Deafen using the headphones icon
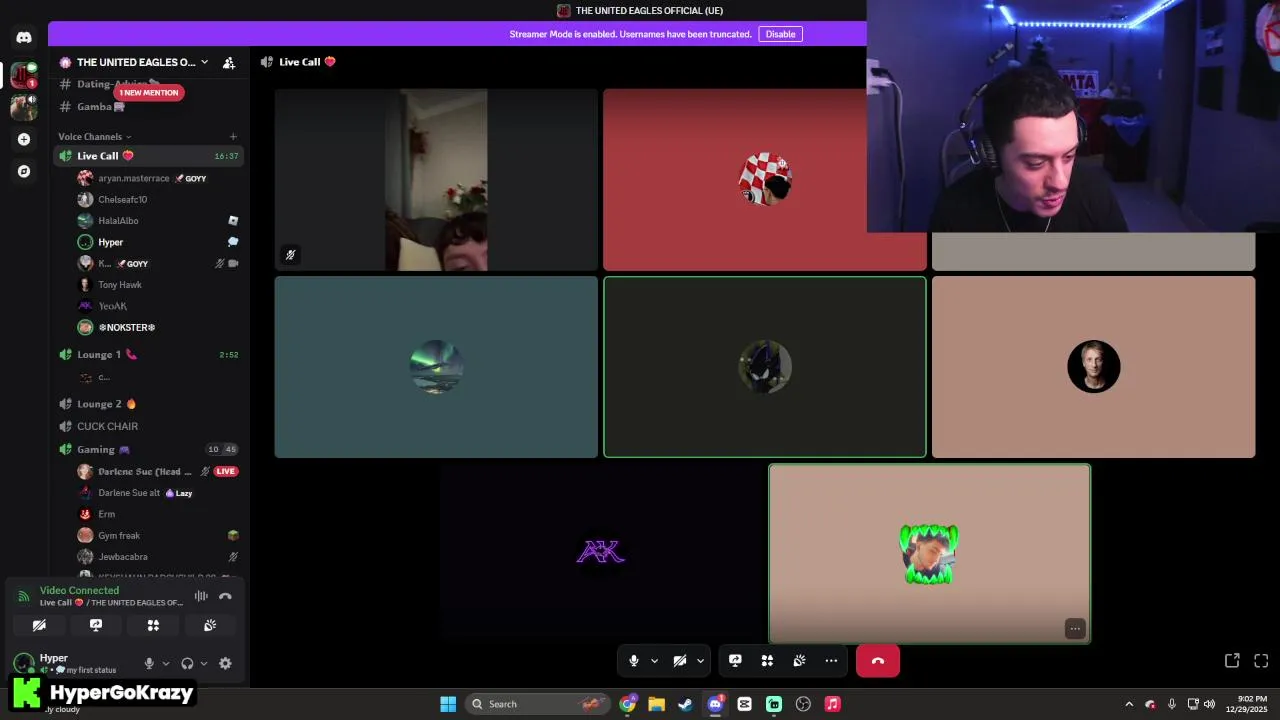Image resolution: width=1280 pixels, height=720 pixels. click(187, 663)
